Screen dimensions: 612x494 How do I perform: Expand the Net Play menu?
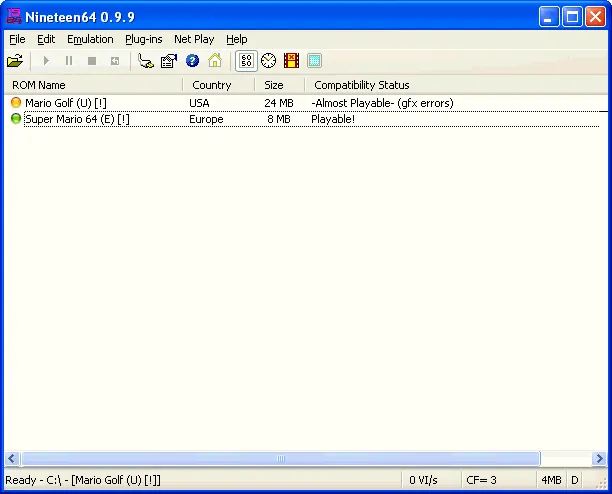(194, 39)
